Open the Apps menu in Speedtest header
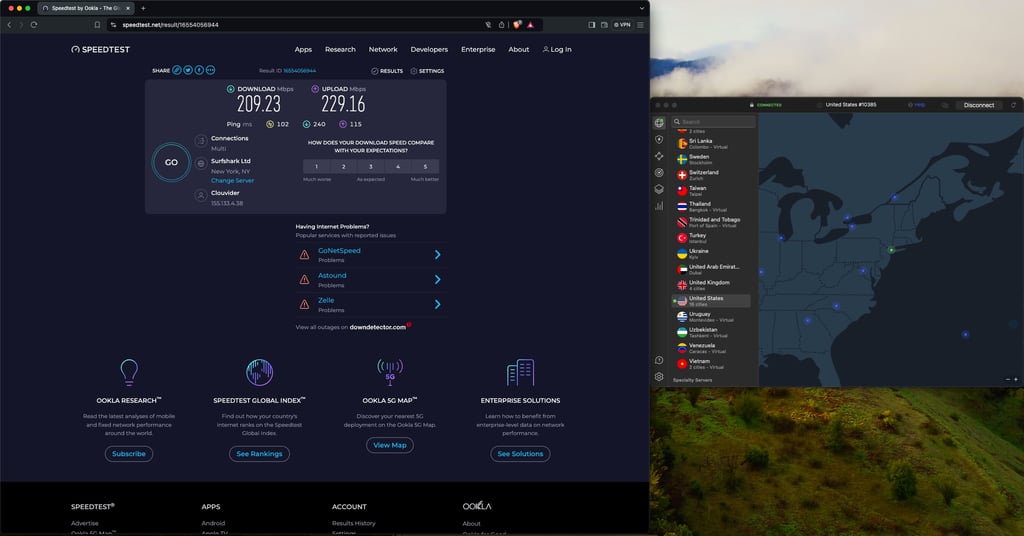Screen dimensions: 1024x536 303,50
